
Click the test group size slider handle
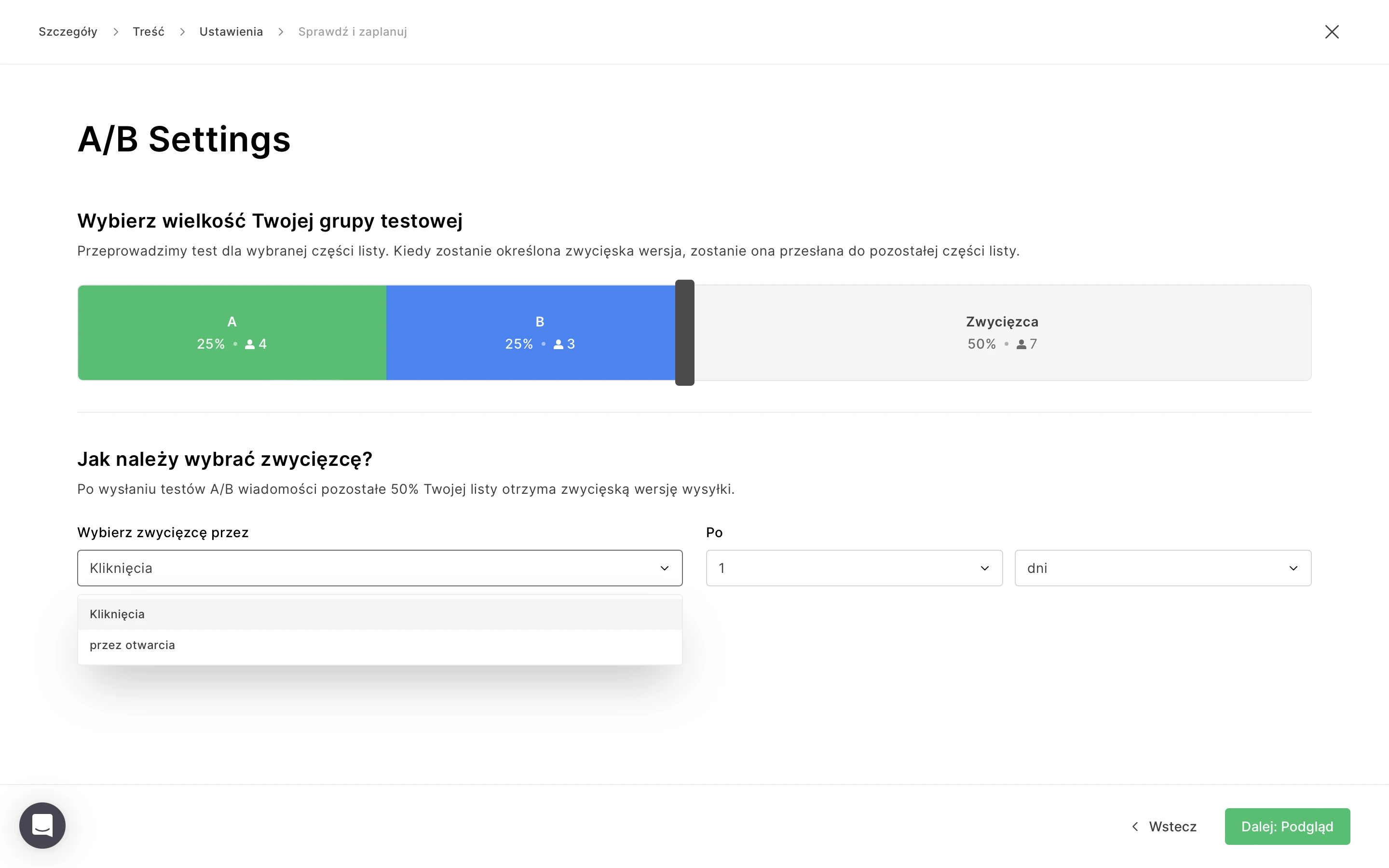coord(684,332)
